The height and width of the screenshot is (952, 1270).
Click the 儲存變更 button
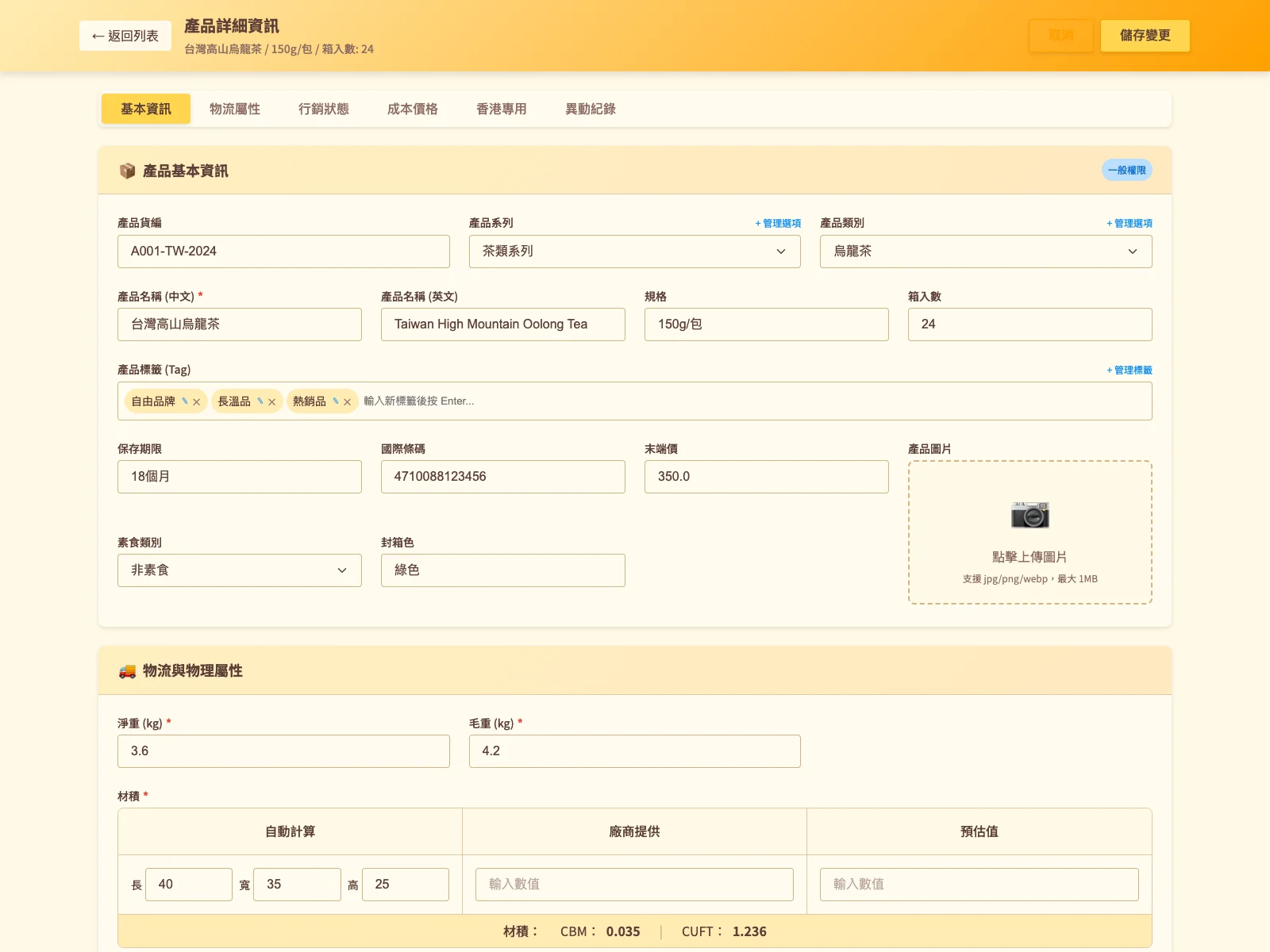point(1145,36)
